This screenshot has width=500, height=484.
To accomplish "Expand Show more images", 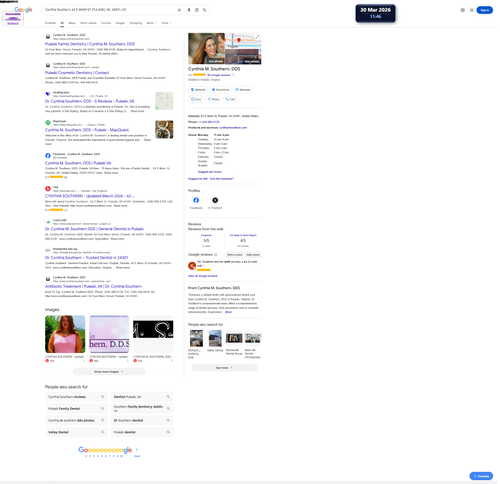I will tap(109, 371).
